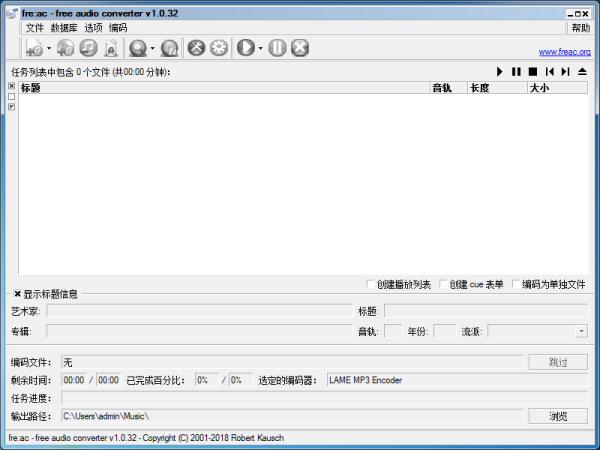Stop encoding with the toolbar X icon
The width and height of the screenshot is (600, 450).
(x=299, y=47)
